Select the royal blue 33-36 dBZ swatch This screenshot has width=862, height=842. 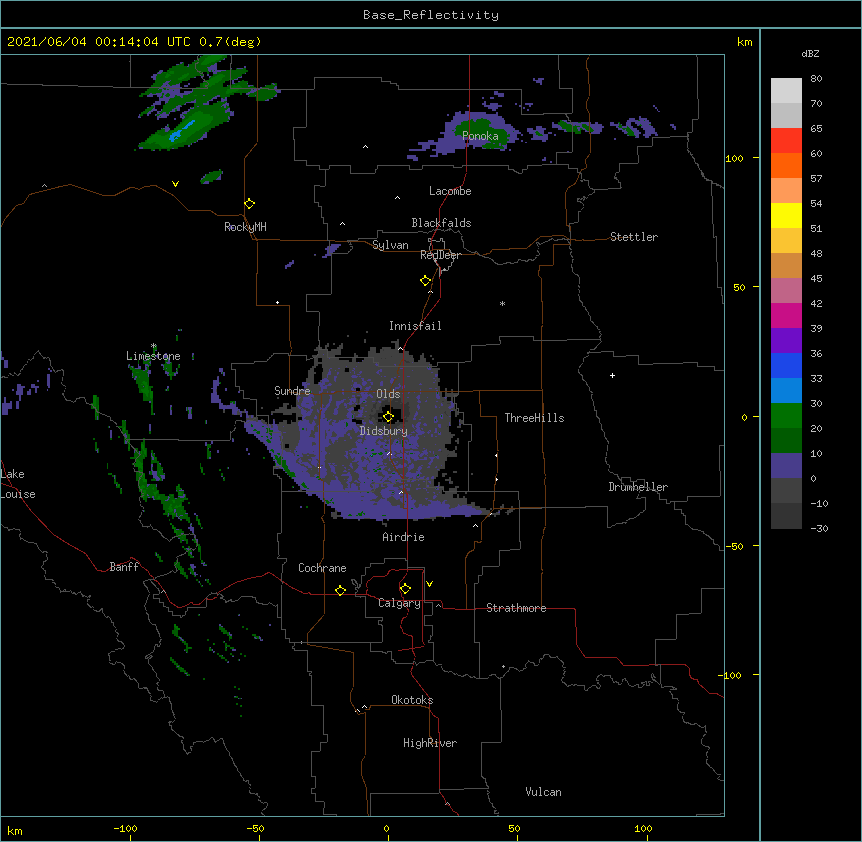click(786, 365)
